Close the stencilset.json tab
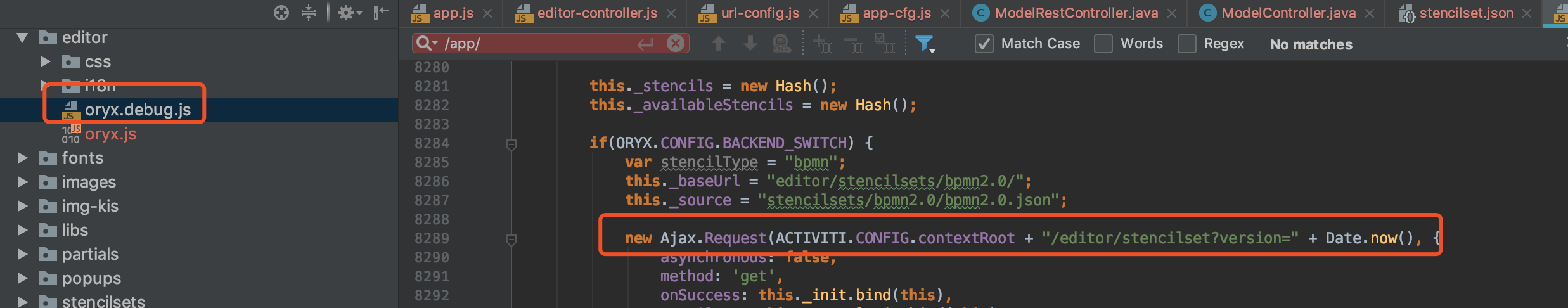1568x308 pixels. [x=1527, y=13]
